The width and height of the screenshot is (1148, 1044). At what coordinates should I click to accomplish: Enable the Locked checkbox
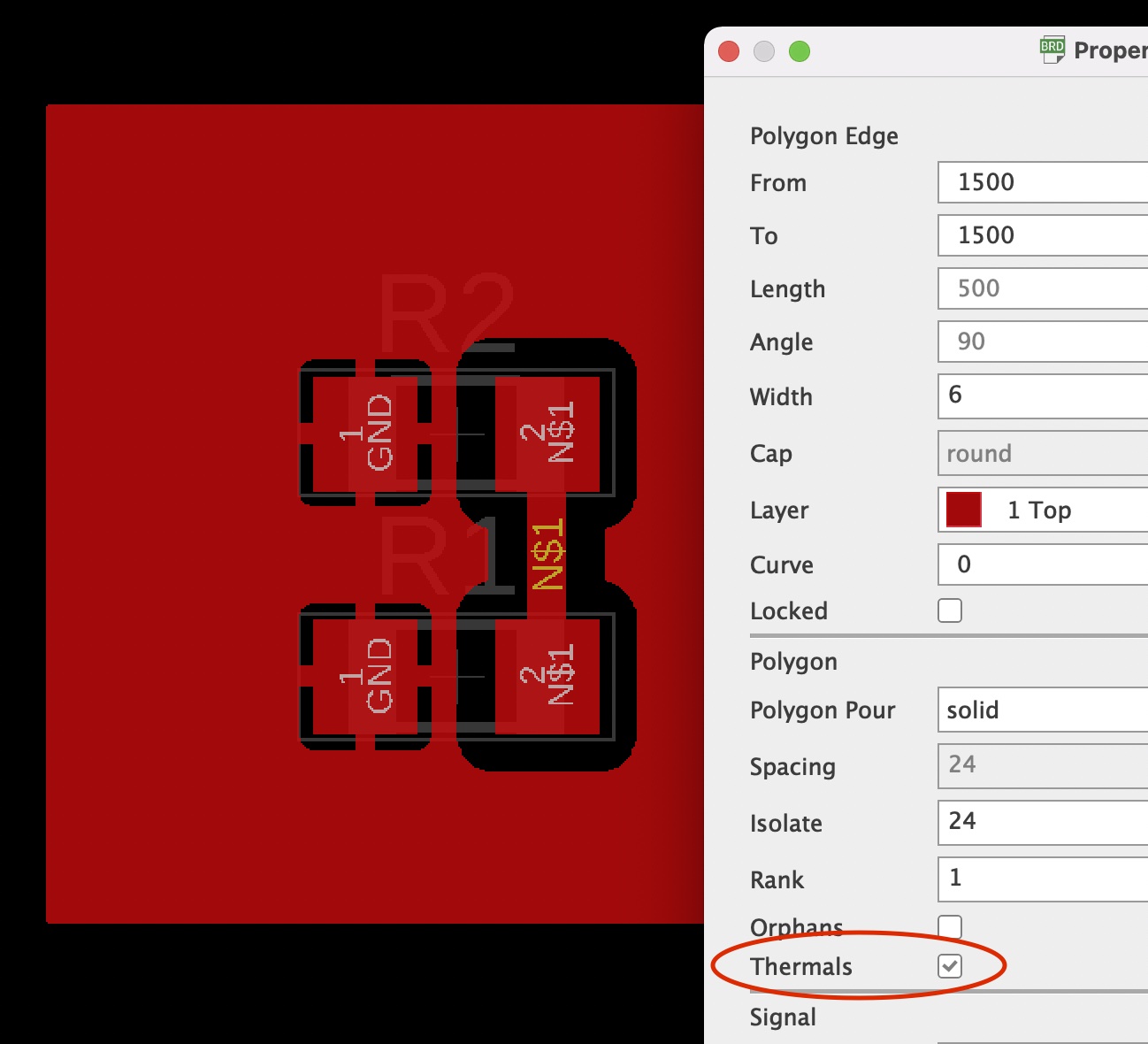(x=950, y=610)
